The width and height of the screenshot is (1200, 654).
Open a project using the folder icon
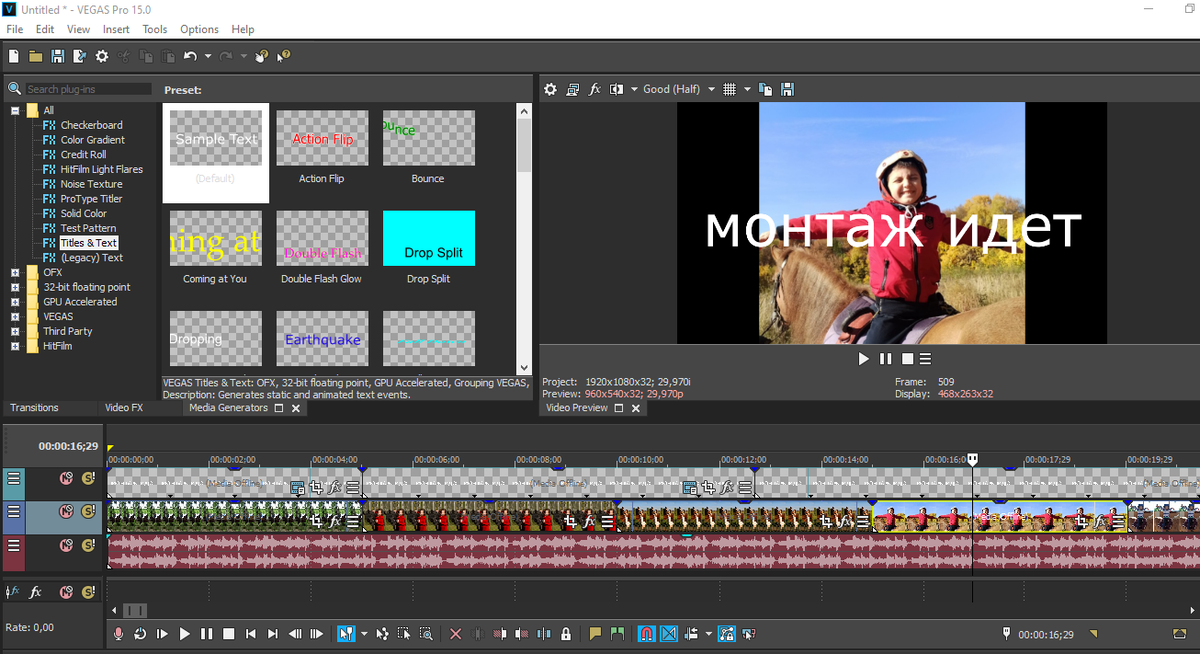pyautogui.click(x=36, y=56)
